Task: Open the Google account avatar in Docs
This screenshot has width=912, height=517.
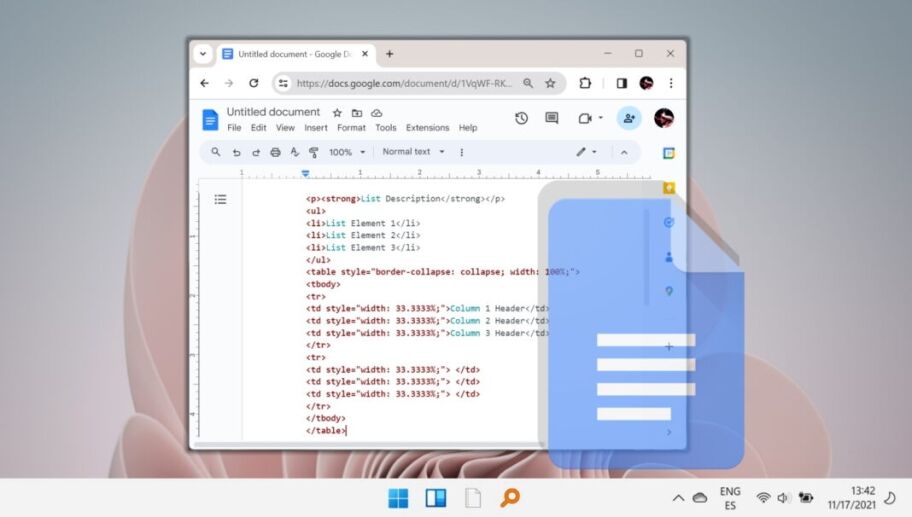Action: pos(664,118)
